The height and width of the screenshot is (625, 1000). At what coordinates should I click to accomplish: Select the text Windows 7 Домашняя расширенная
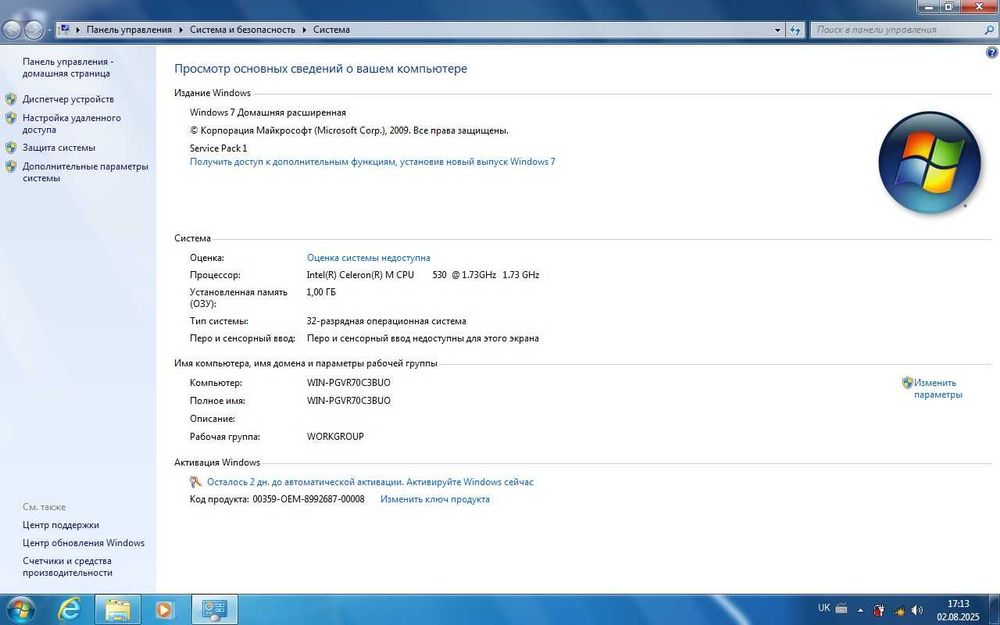(x=268, y=112)
